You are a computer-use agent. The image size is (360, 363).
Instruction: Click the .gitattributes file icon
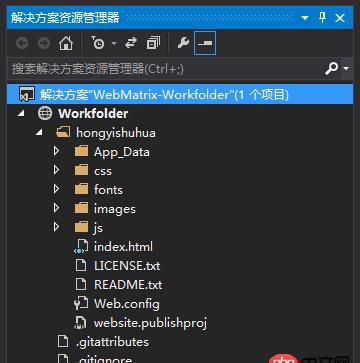coord(63,342)
